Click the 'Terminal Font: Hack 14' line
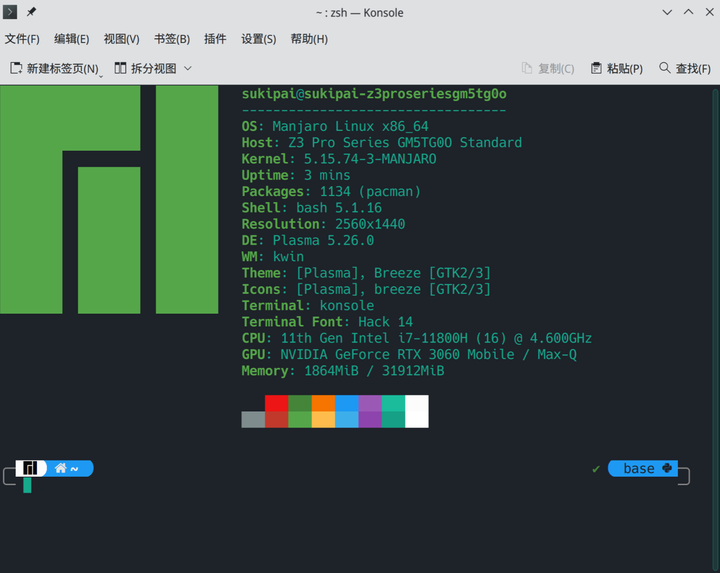 pos(327,322)
